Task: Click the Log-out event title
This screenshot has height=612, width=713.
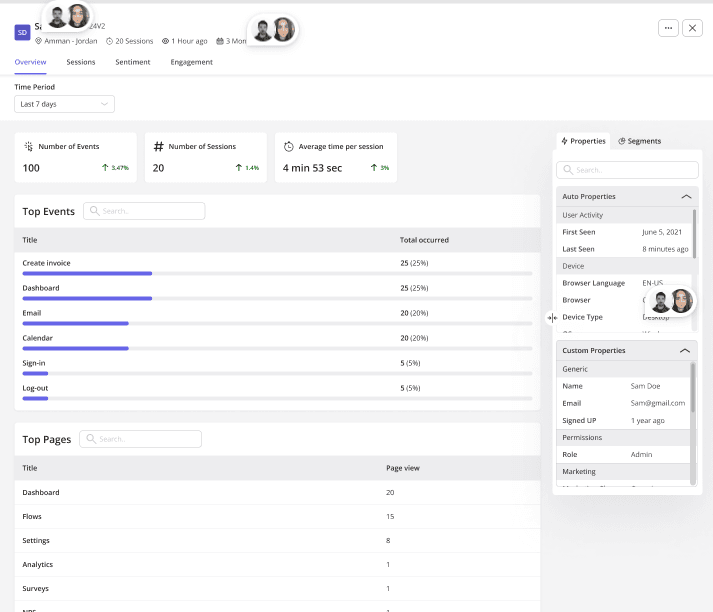Action: click(35, 388)
